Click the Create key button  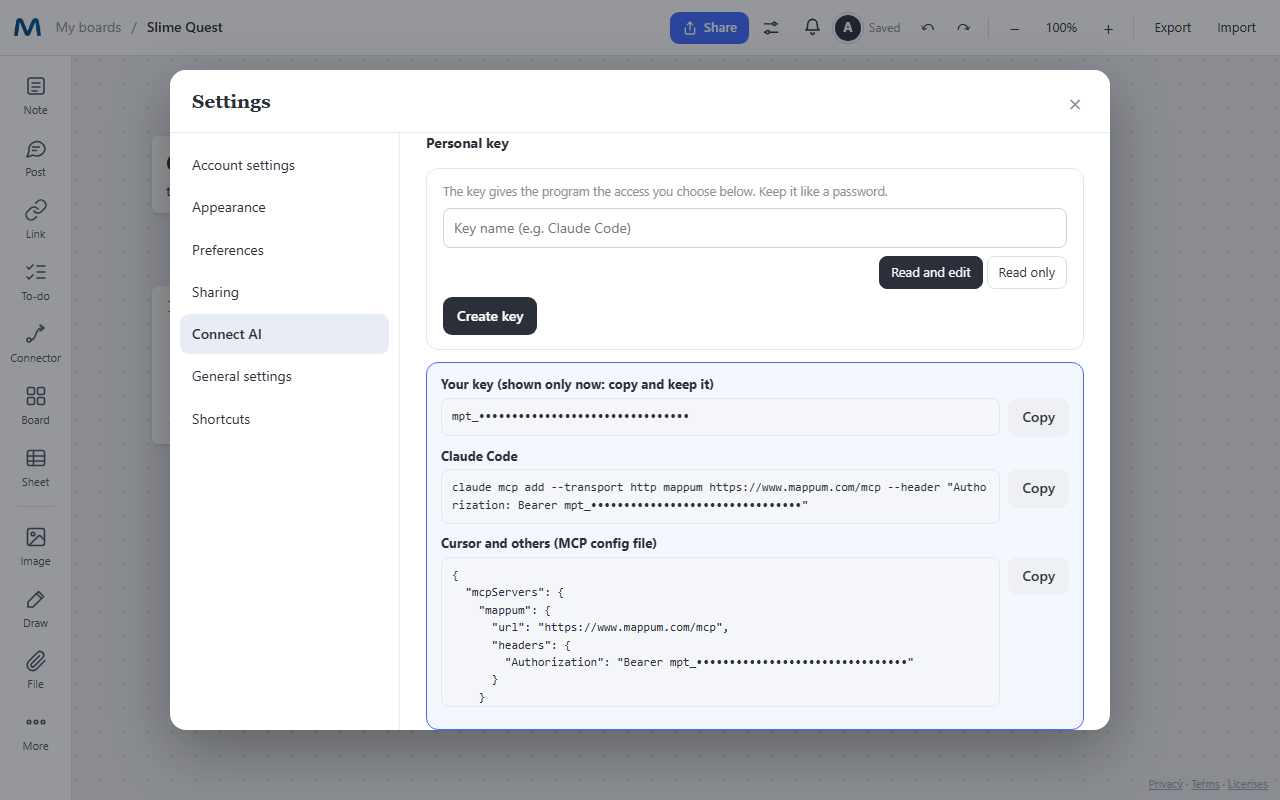[490, 316]
